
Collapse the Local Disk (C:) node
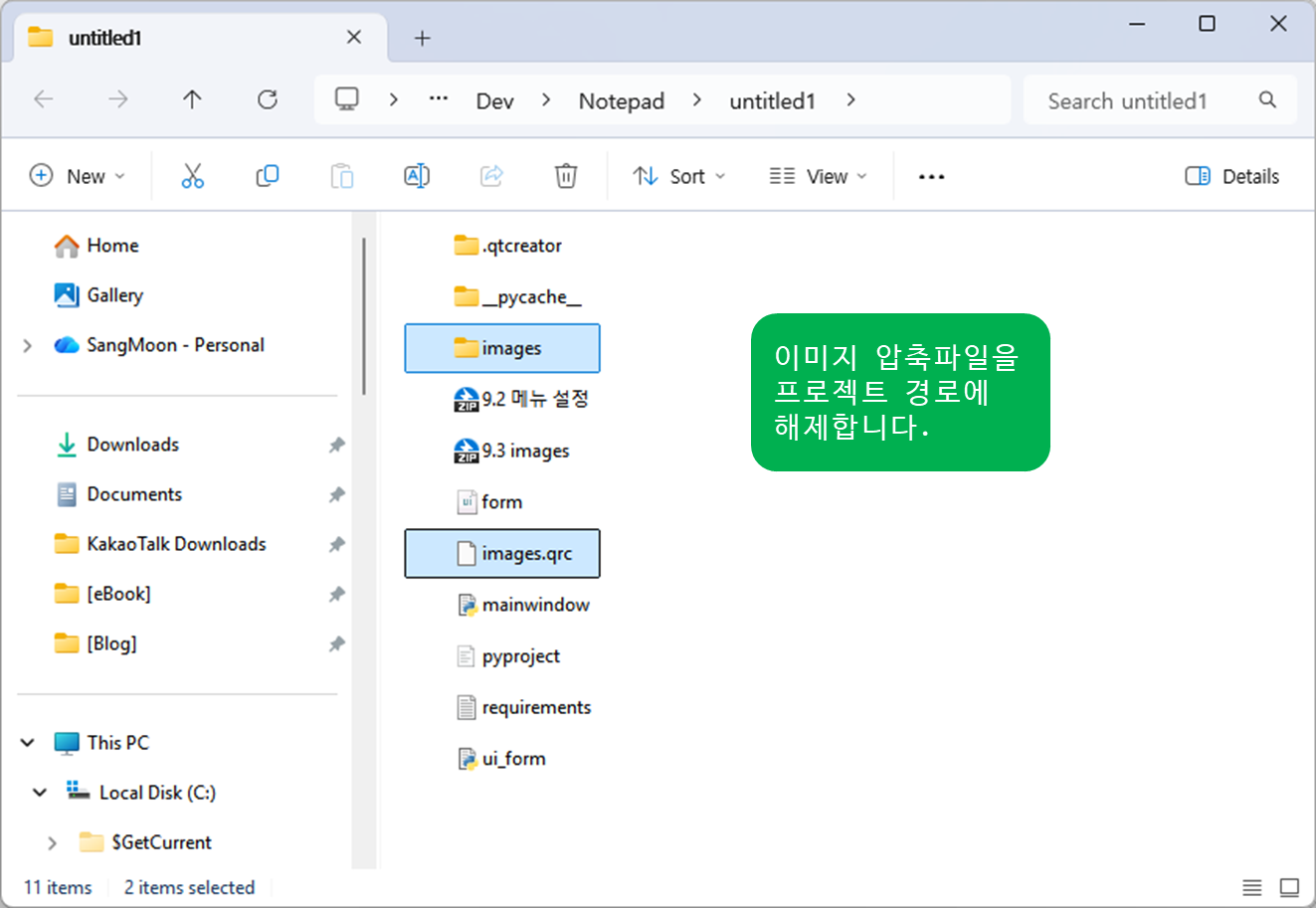click(x=40, y=793)
